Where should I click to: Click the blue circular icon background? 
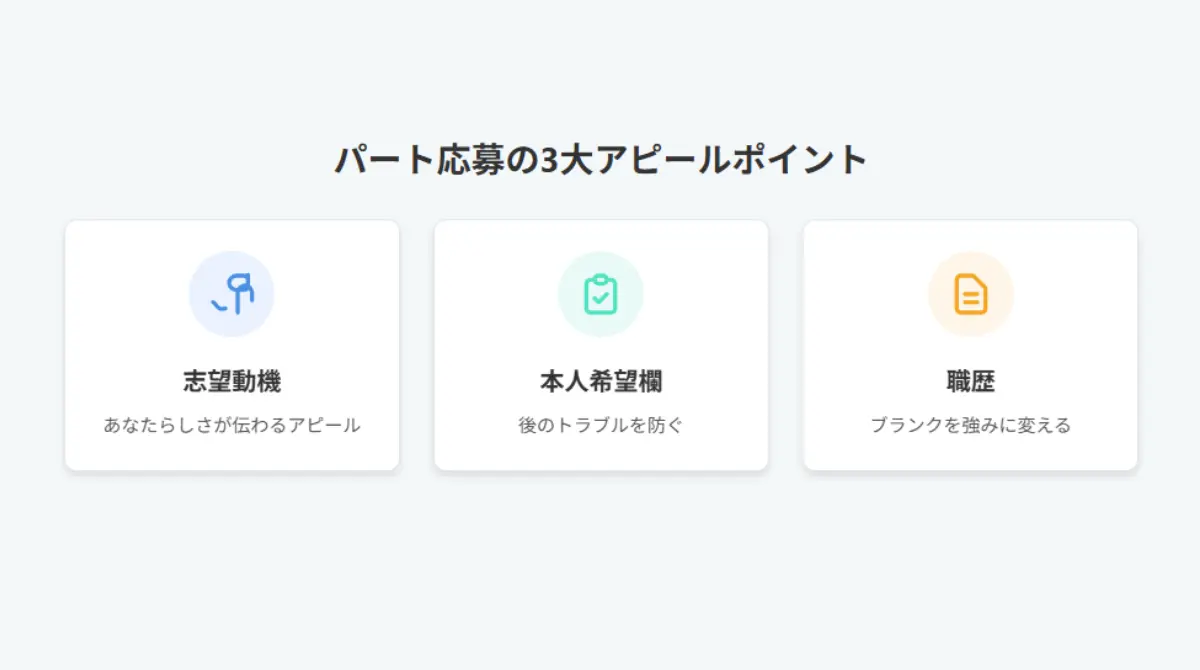coord(233,292)
